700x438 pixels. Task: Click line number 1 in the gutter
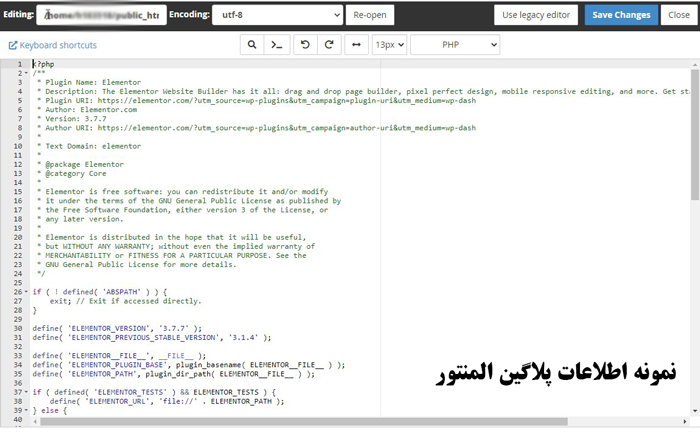[x=20, y=64]
